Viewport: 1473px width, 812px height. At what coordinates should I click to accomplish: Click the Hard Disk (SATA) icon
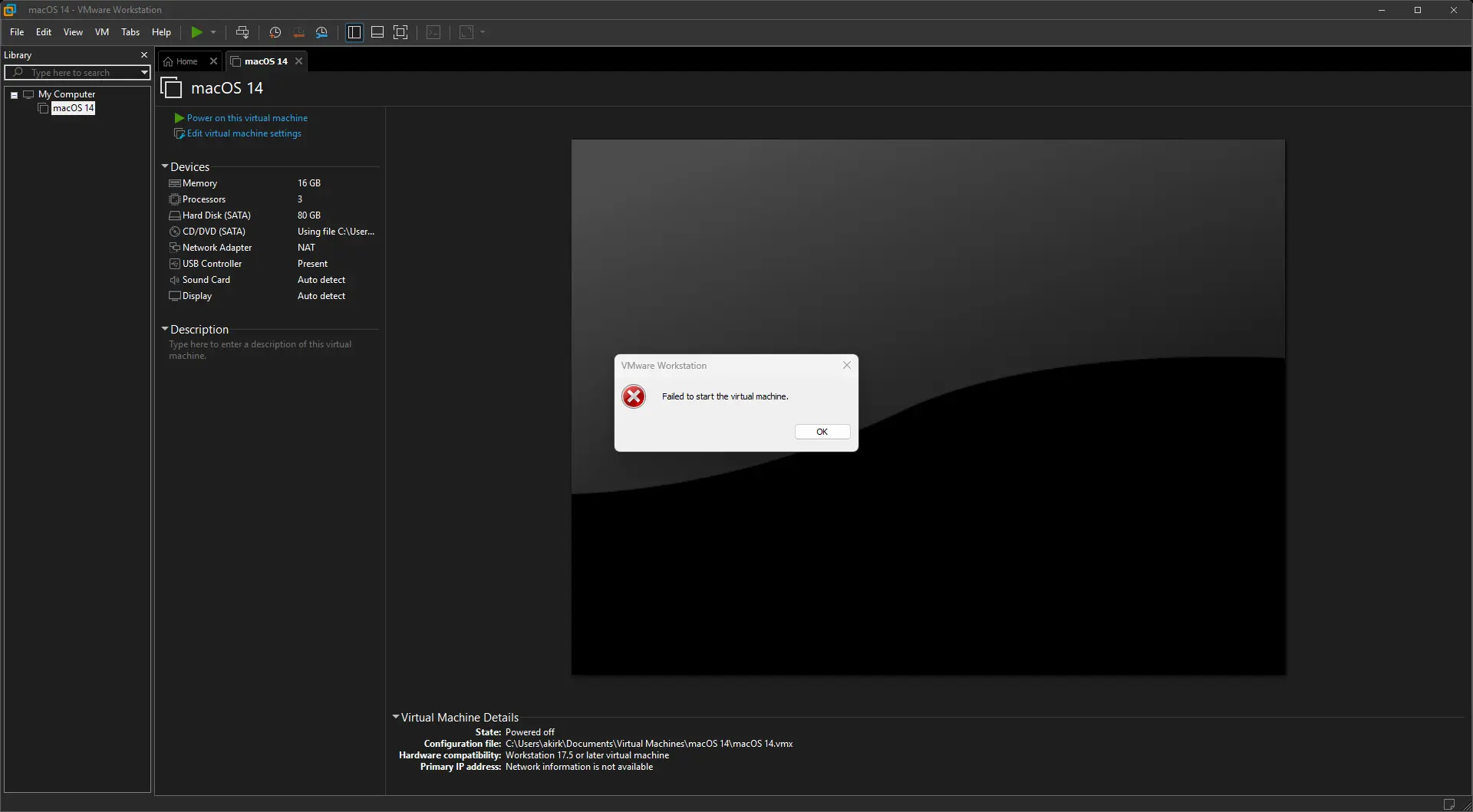175,215
